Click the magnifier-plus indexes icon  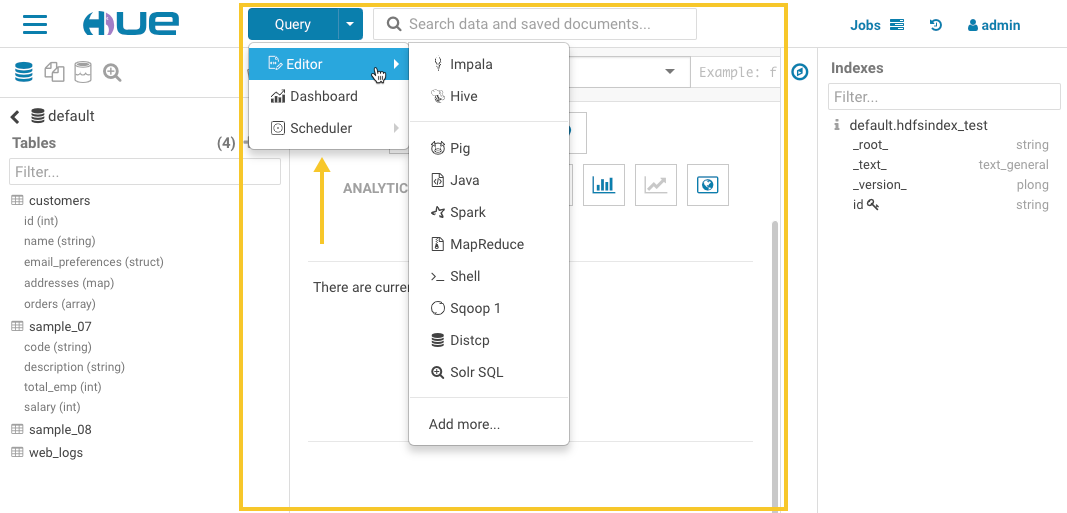point(112,72)
